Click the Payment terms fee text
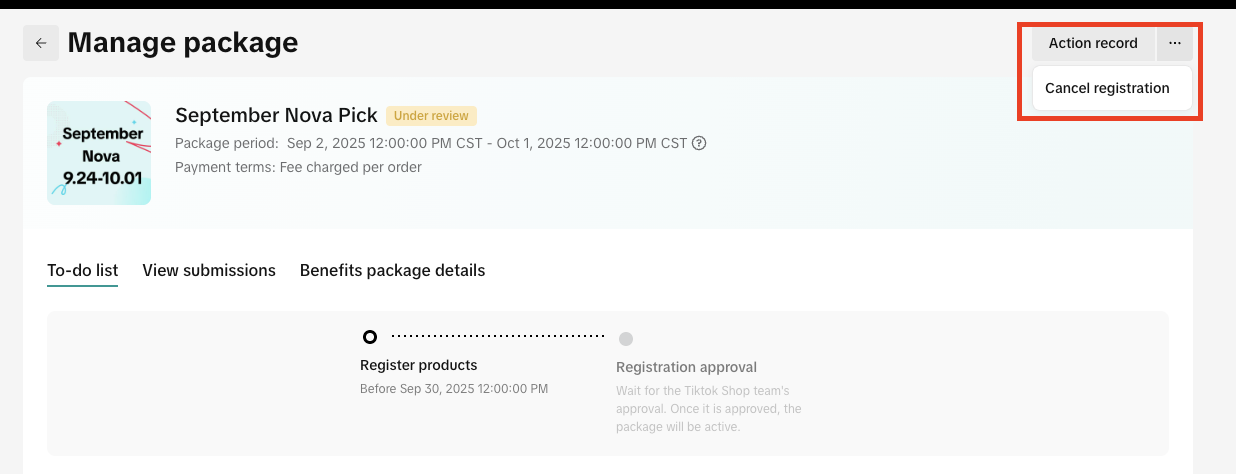This screenshot has width=1236, height=474. 298,167
